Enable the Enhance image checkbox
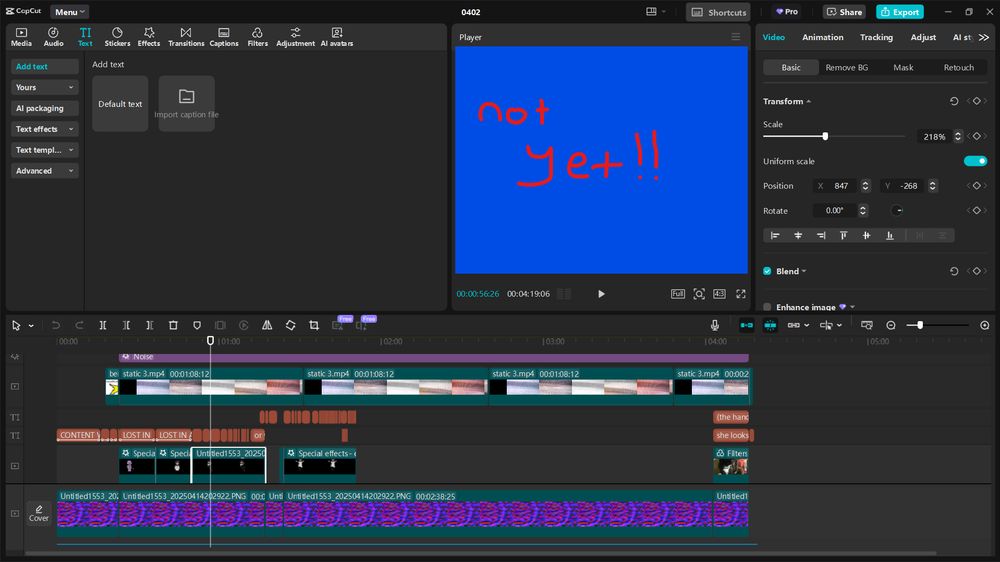This screenshot has height=562, width=1000. pos(767,307)
